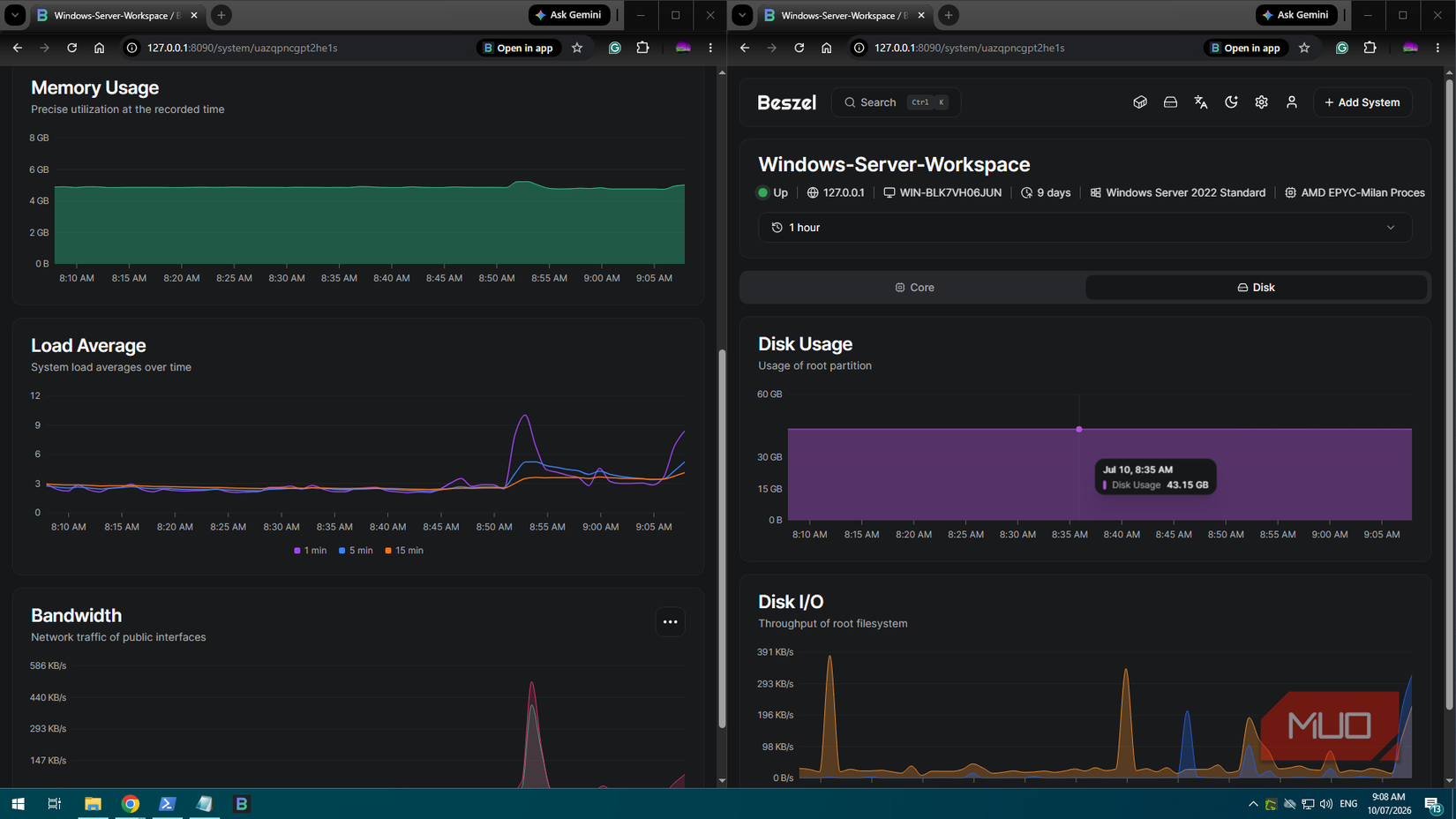Click the 15 min legend entry
This screenshot has width=1456, height=819.
tap(404, 551)
